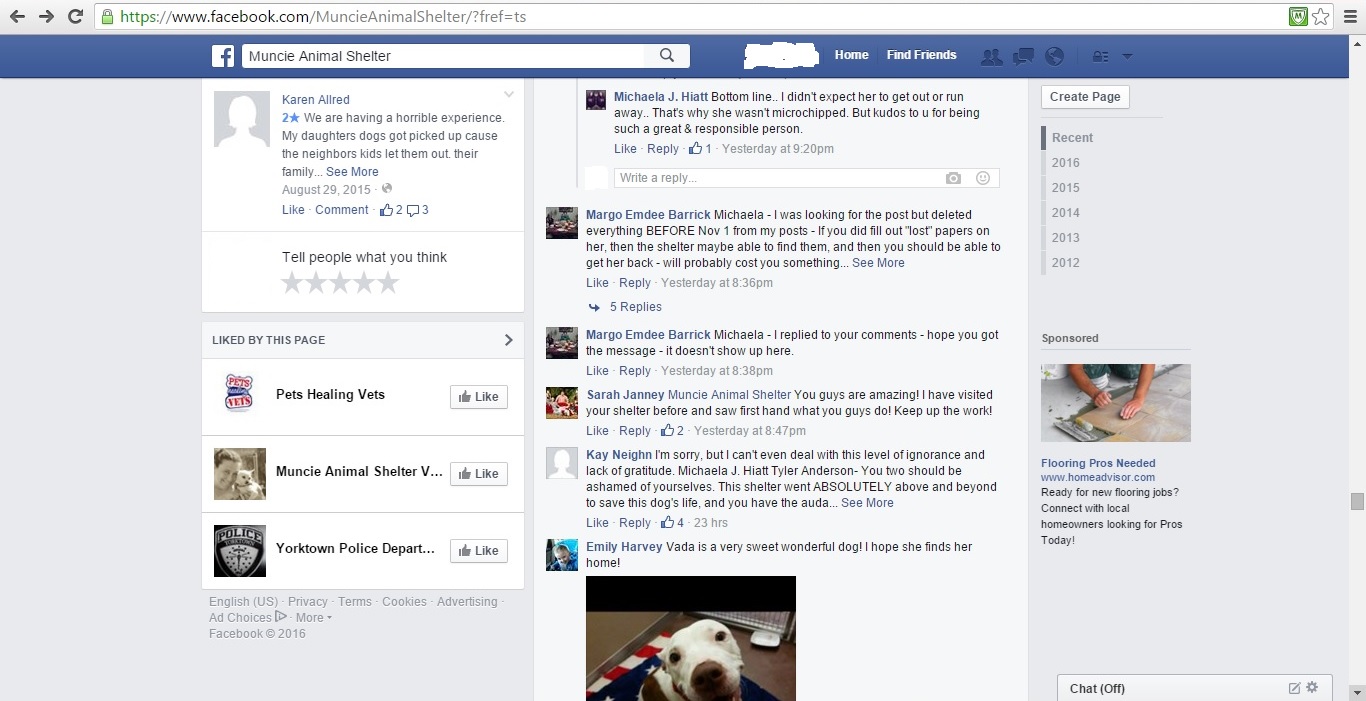Click the fifth rating star
This screenshot has width=1366, height=701.
(x=388, y=283)
